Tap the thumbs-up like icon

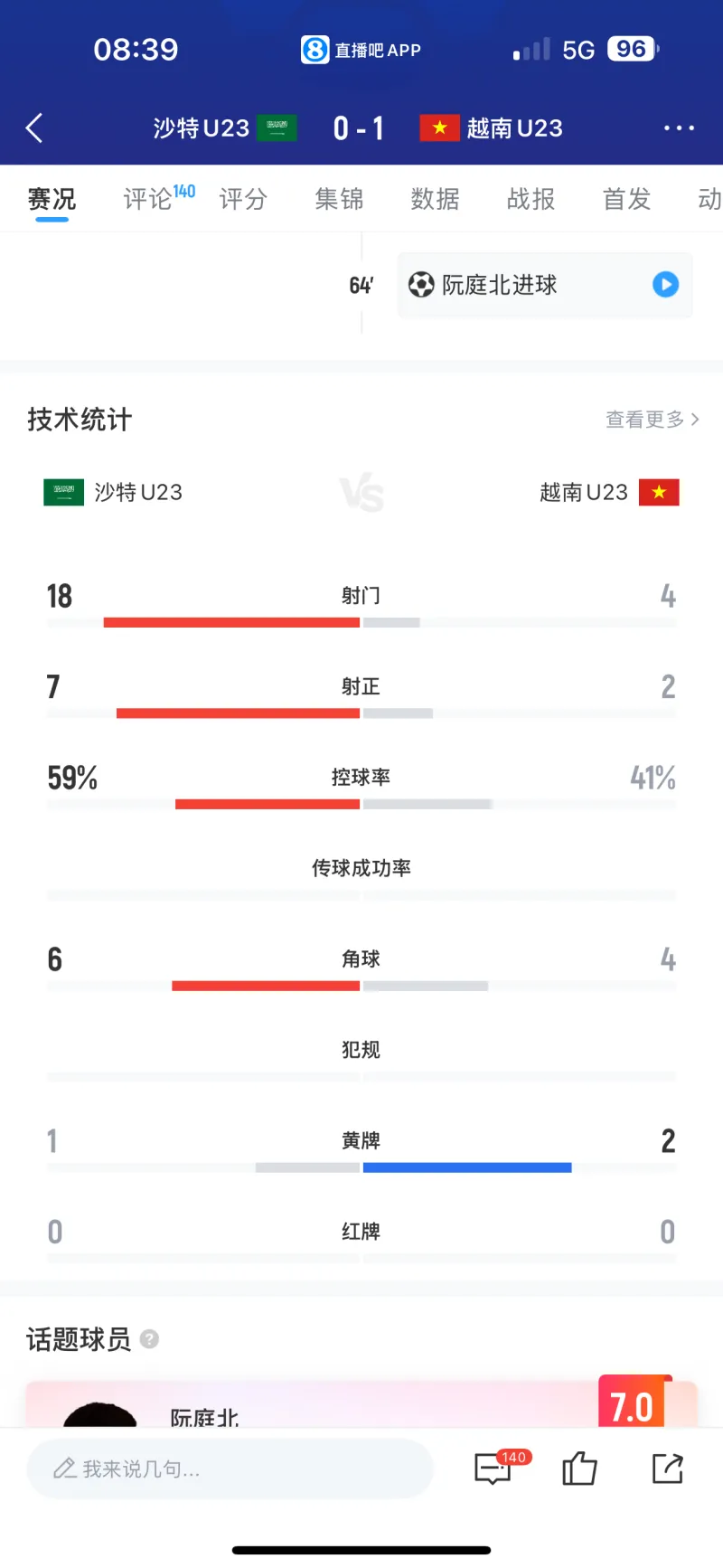tap(579, 1469)
